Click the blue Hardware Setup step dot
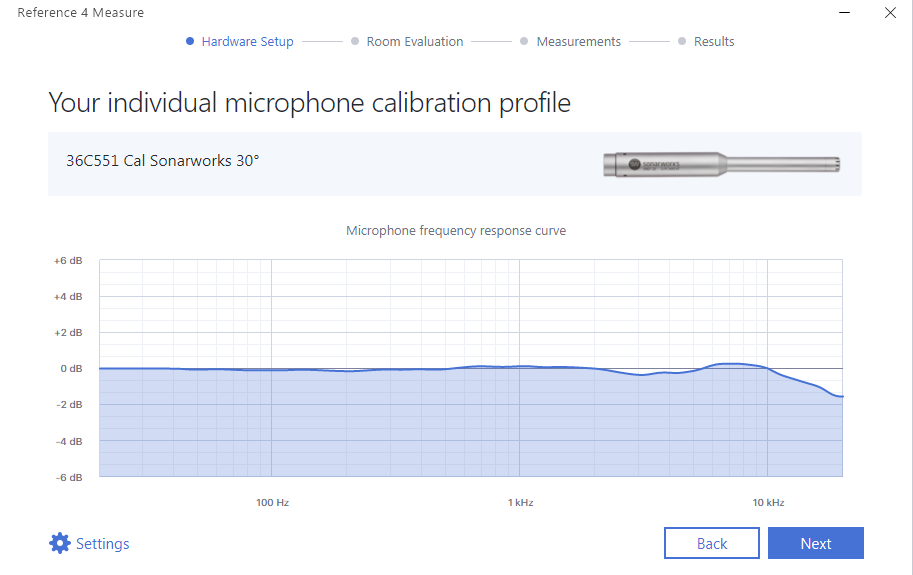Viewport: 913px width, 575px height. click(x=190, y=42)
